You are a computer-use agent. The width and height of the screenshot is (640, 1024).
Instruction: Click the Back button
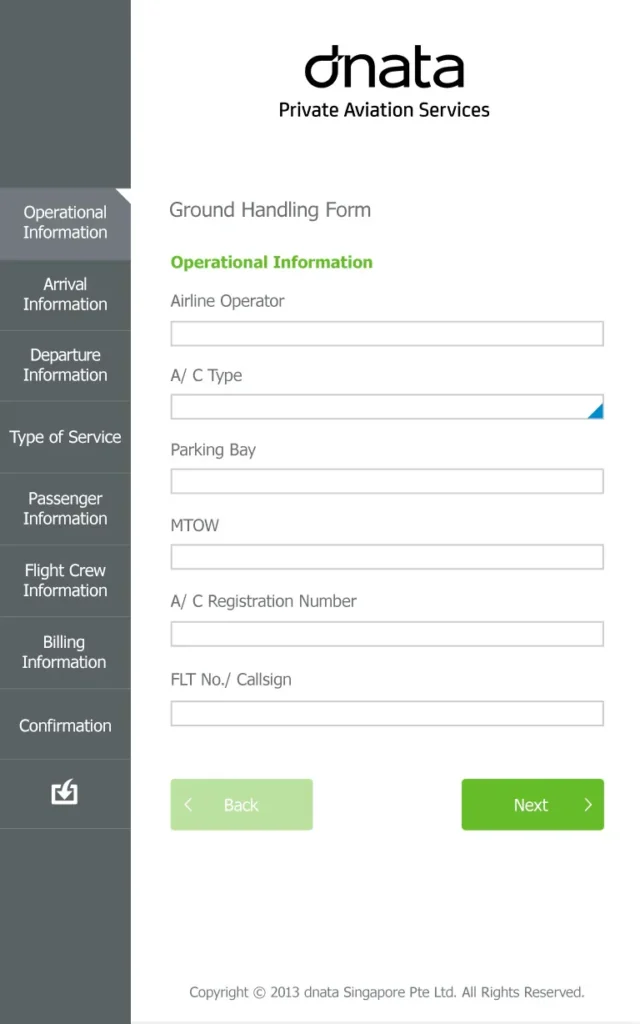pos(242,805)
